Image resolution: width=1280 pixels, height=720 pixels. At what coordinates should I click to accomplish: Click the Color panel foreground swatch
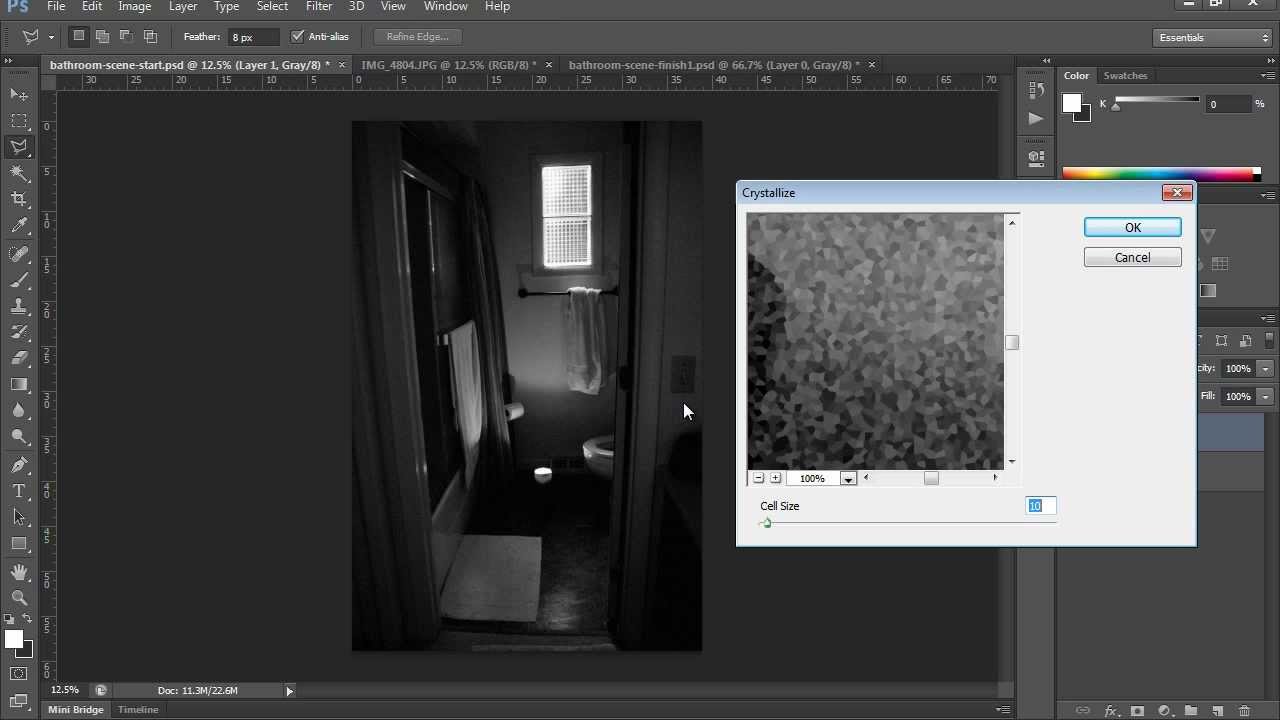click(1072, 103)
